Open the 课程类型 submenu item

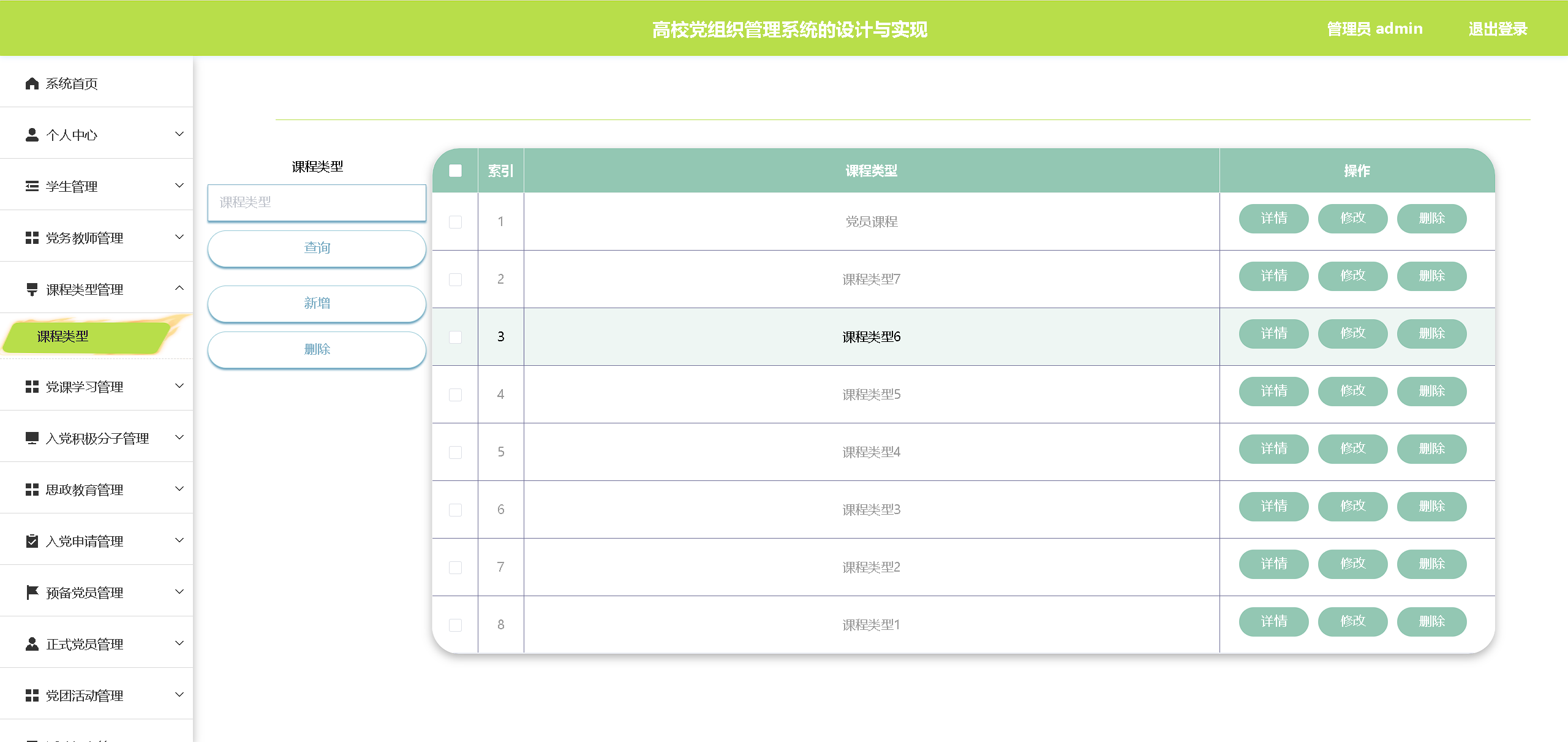[63, 336]
